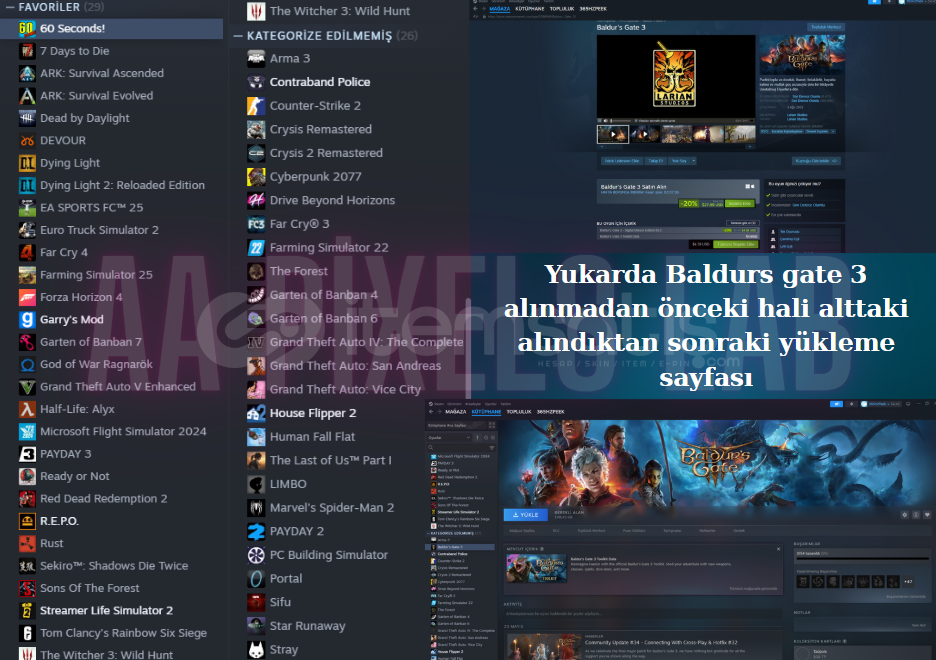Select the Garry's Mod icon
This screenshot has height=660, width=936.
tap(27, 319)
